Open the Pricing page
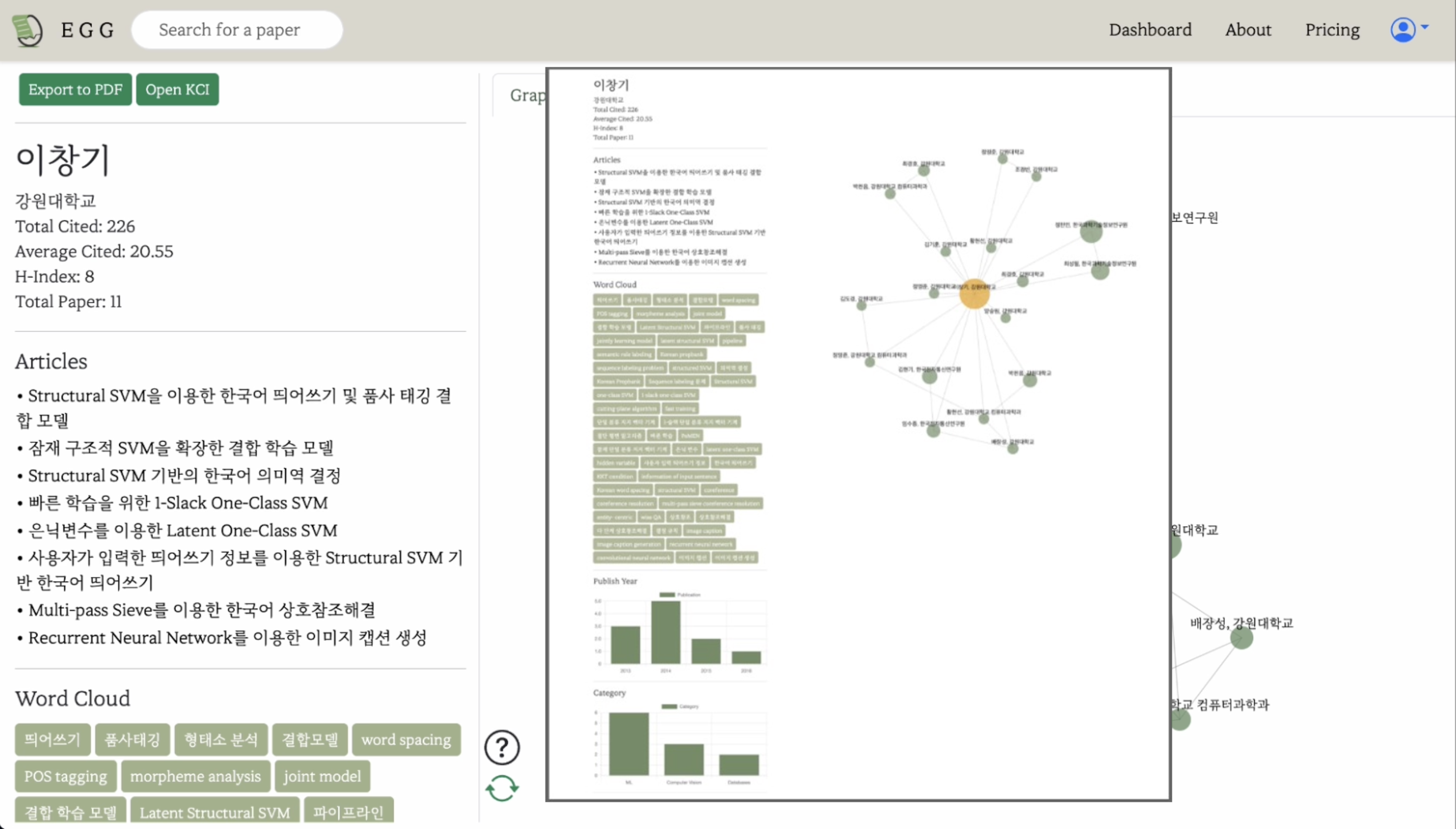 1332,29
